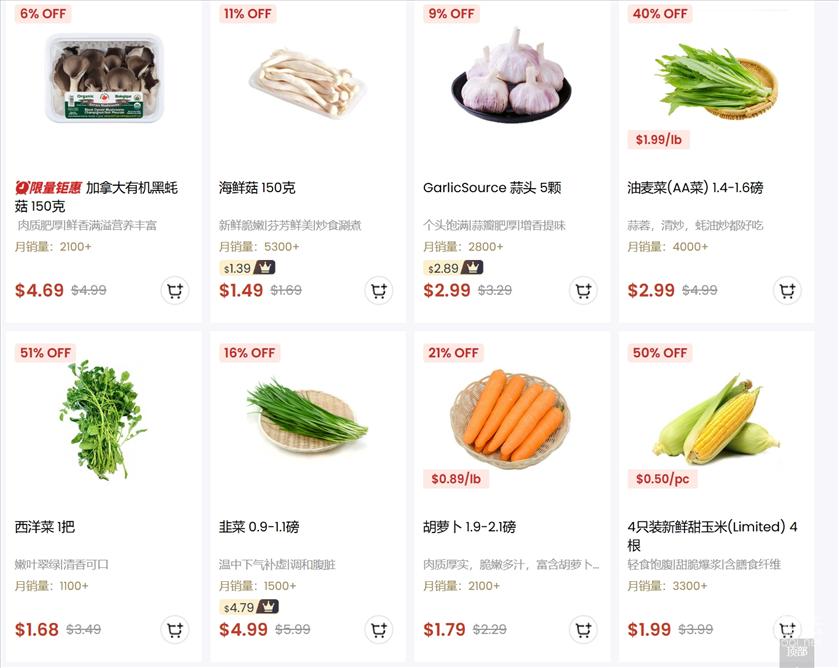Viewport: 839px width, 668px height.
Task: Open the GarlicSource 蒜头 5颗 title link
Action: (x=492, y=188)
